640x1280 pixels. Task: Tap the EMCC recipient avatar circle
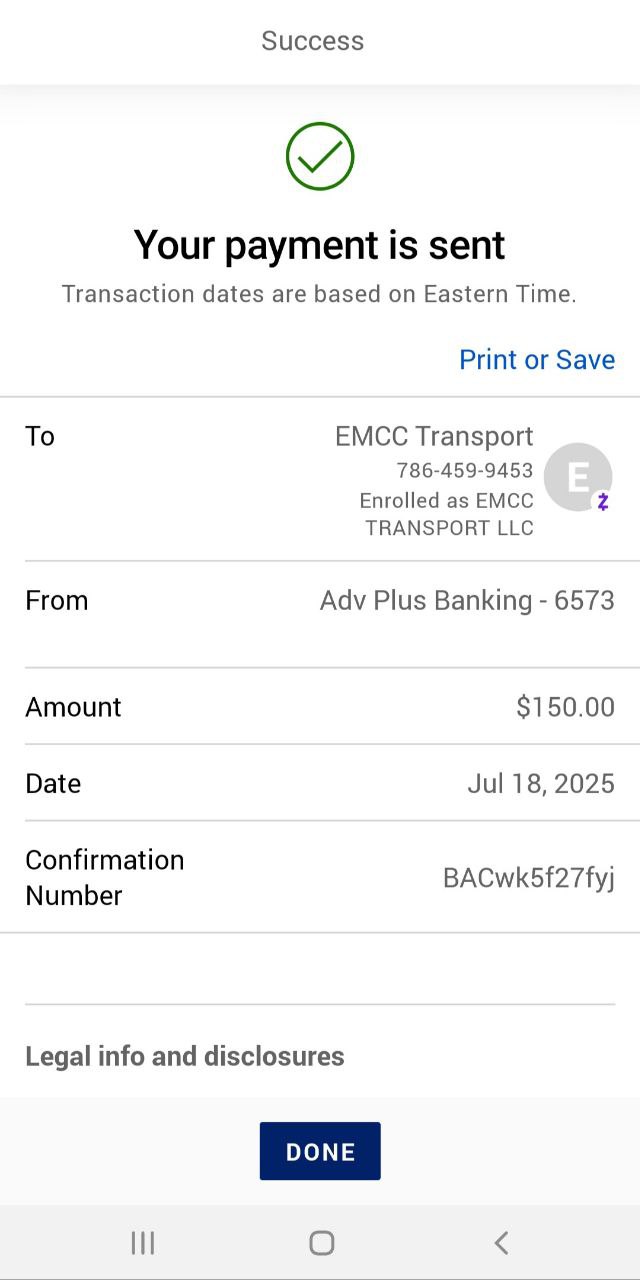pos(576,476)
